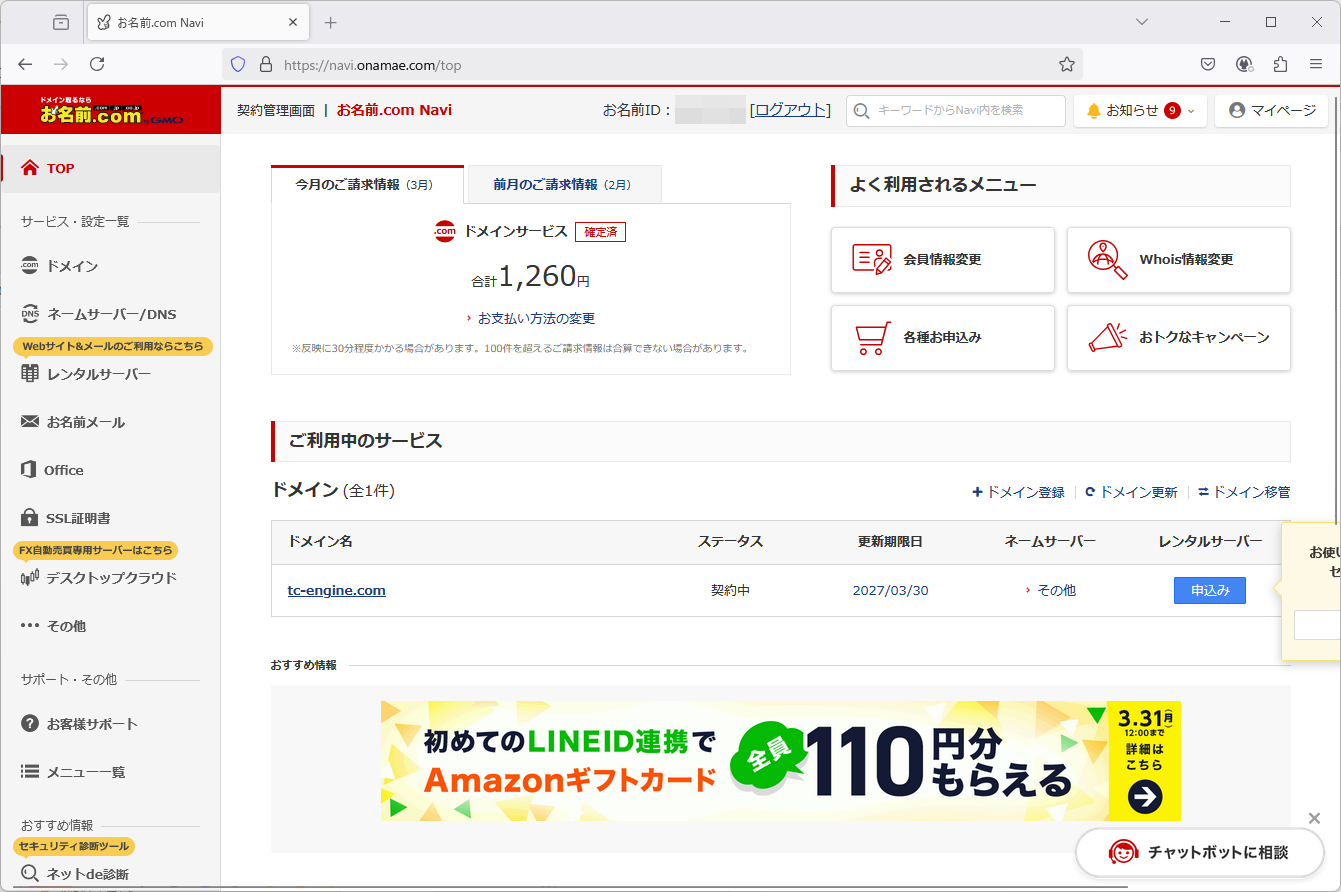1341x892 pixels.
Task: Open おトクなキャンペーン megaphone icon
Action: pos(1107,338)
